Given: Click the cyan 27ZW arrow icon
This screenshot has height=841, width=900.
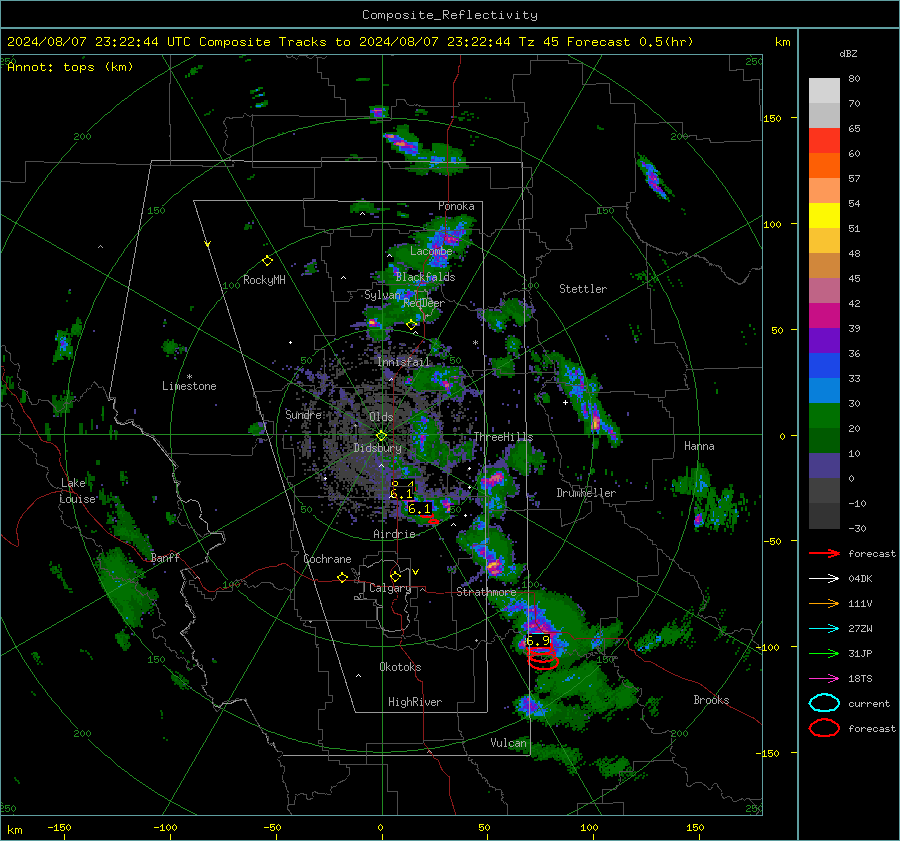Looking at the screenshot, I should [824, 629].
